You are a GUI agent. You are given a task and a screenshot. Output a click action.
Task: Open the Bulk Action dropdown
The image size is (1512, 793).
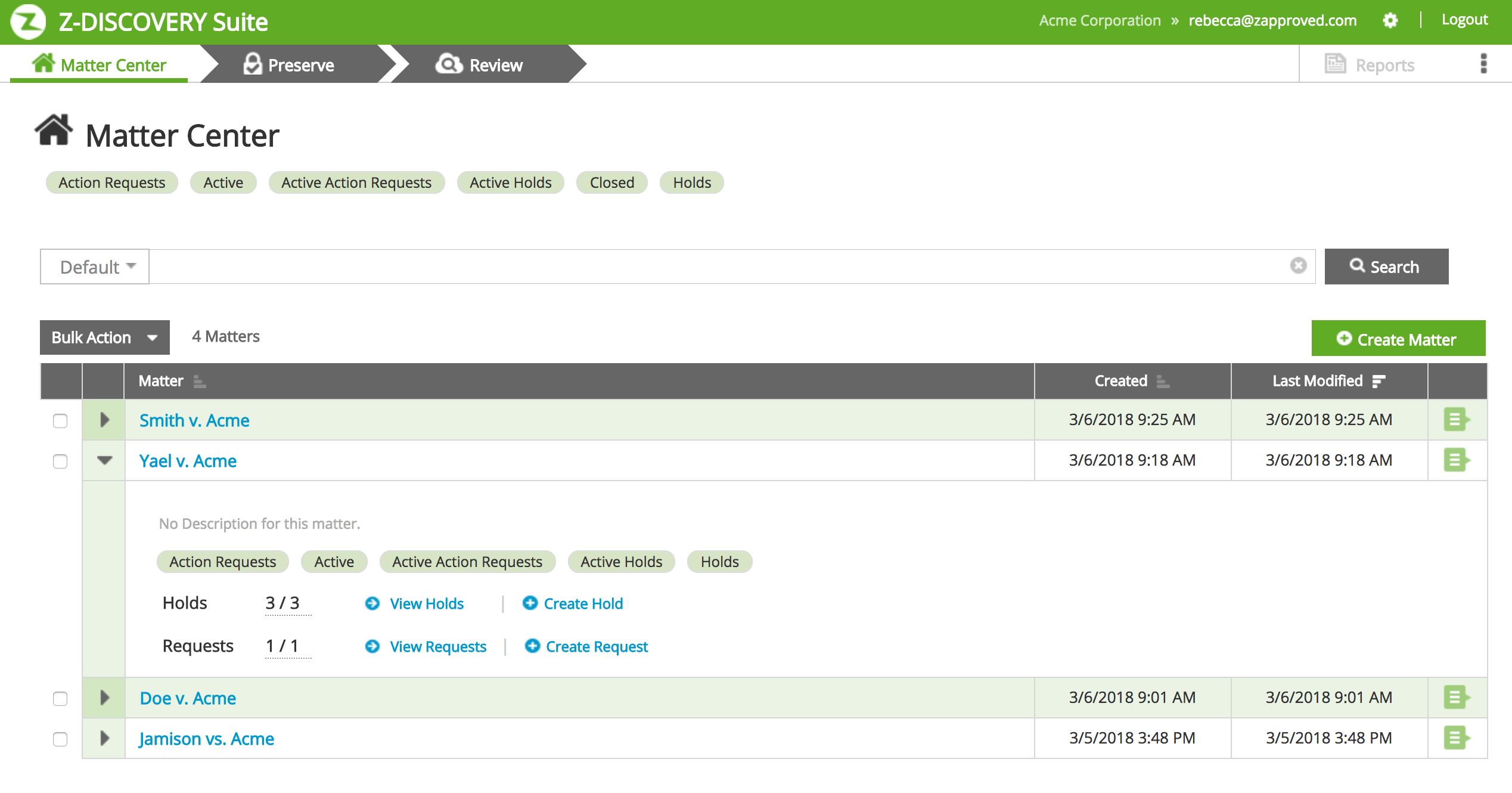(104, 337)
